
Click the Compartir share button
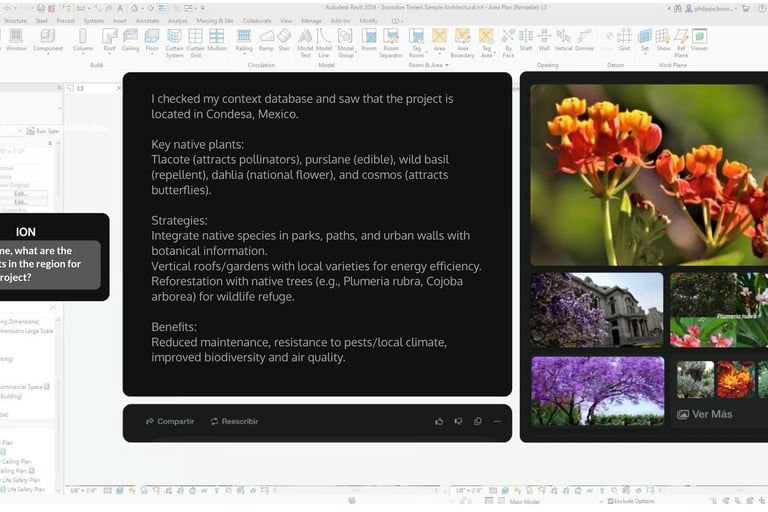(170, 421)
